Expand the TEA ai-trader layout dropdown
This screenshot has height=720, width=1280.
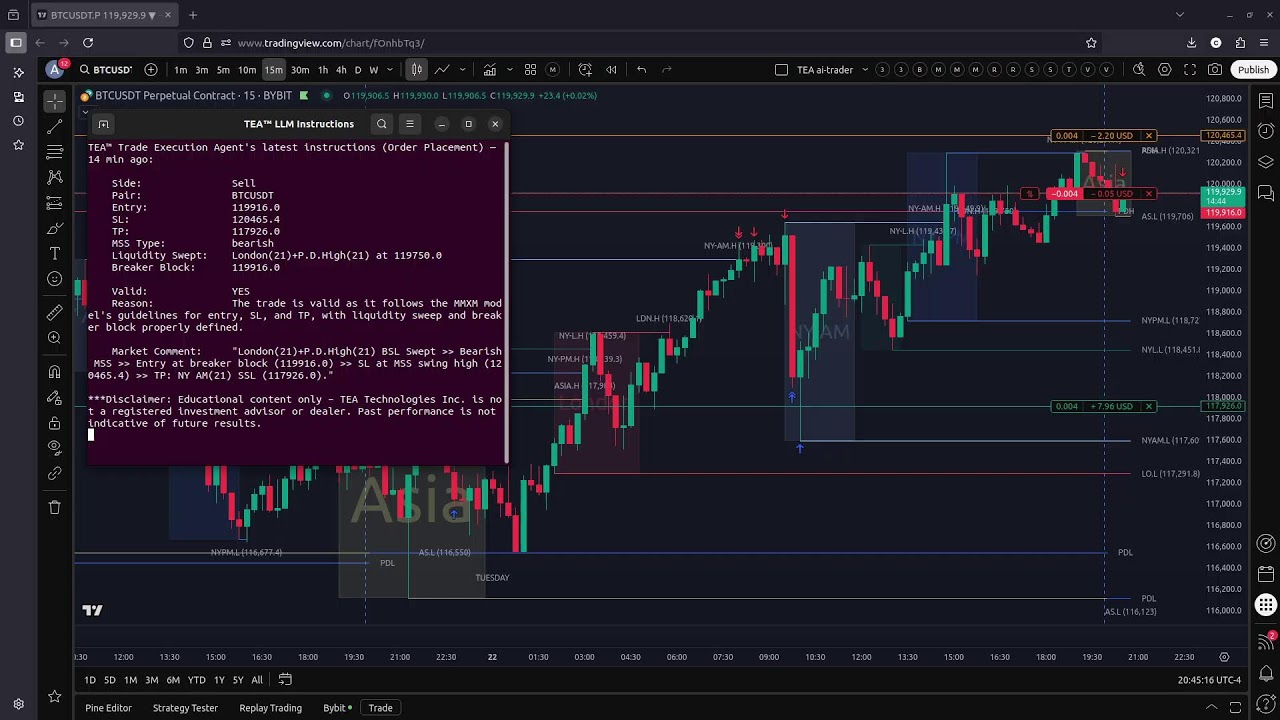coord(864,70)
